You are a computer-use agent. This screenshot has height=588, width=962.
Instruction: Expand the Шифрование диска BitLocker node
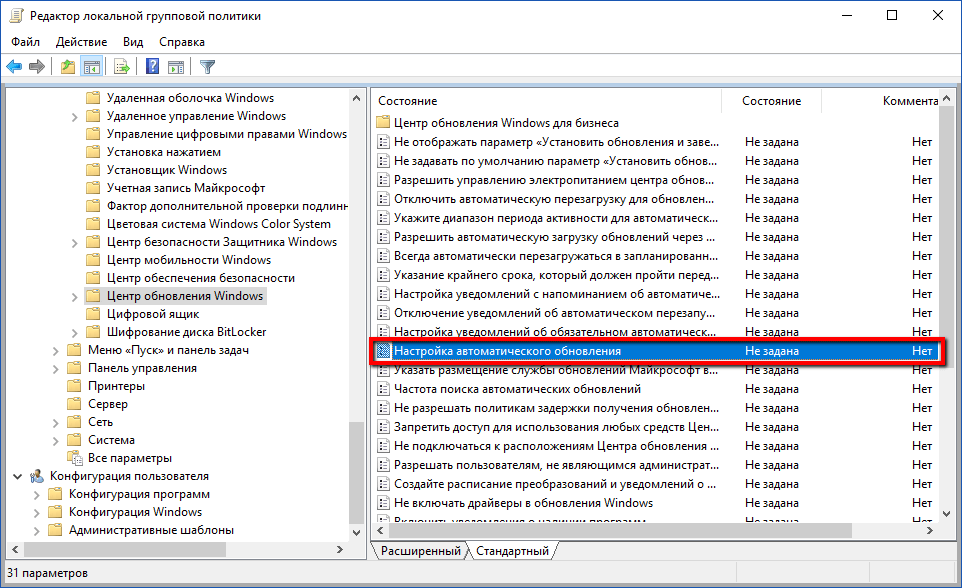[74, 333]
